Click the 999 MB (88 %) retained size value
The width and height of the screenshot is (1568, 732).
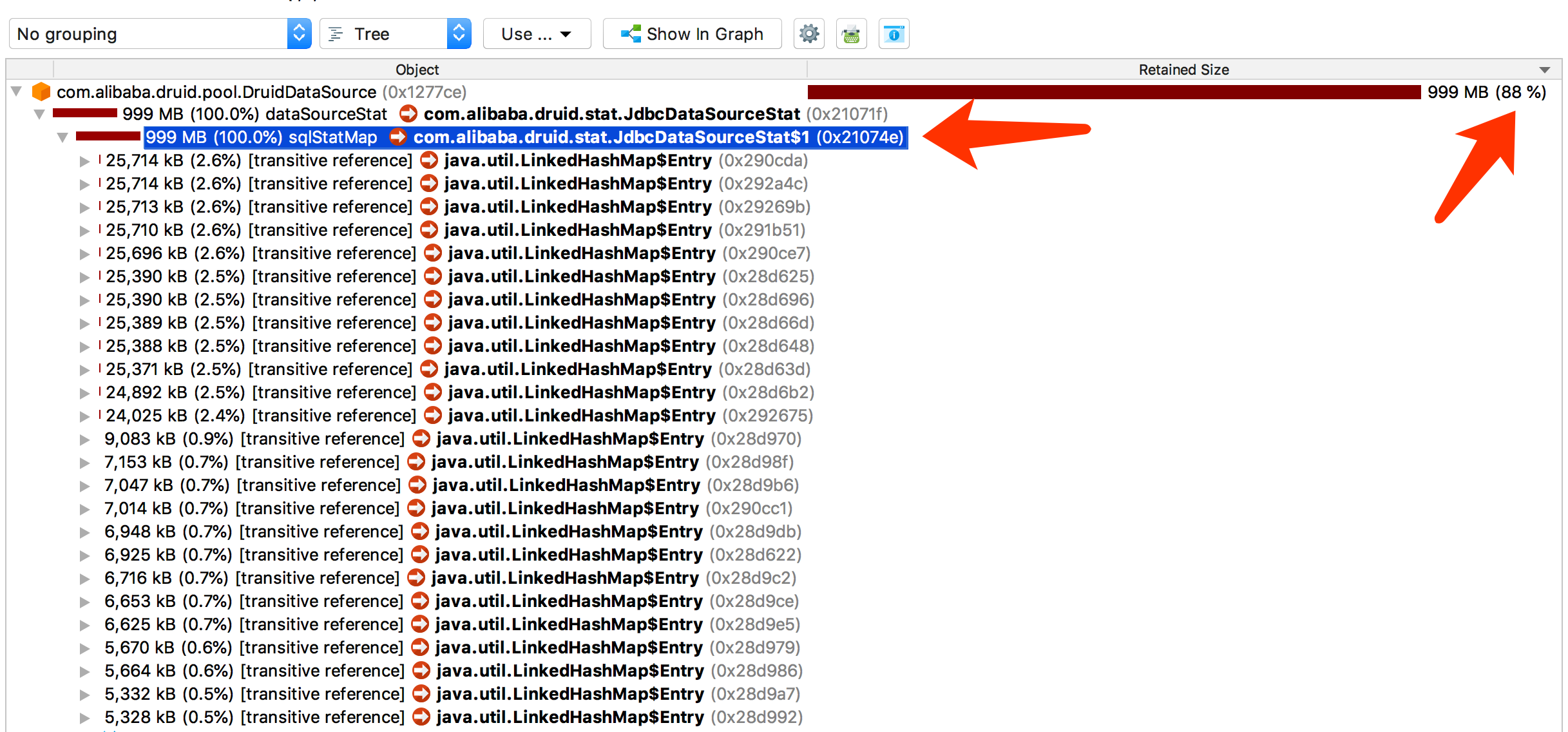point(1487,92)
